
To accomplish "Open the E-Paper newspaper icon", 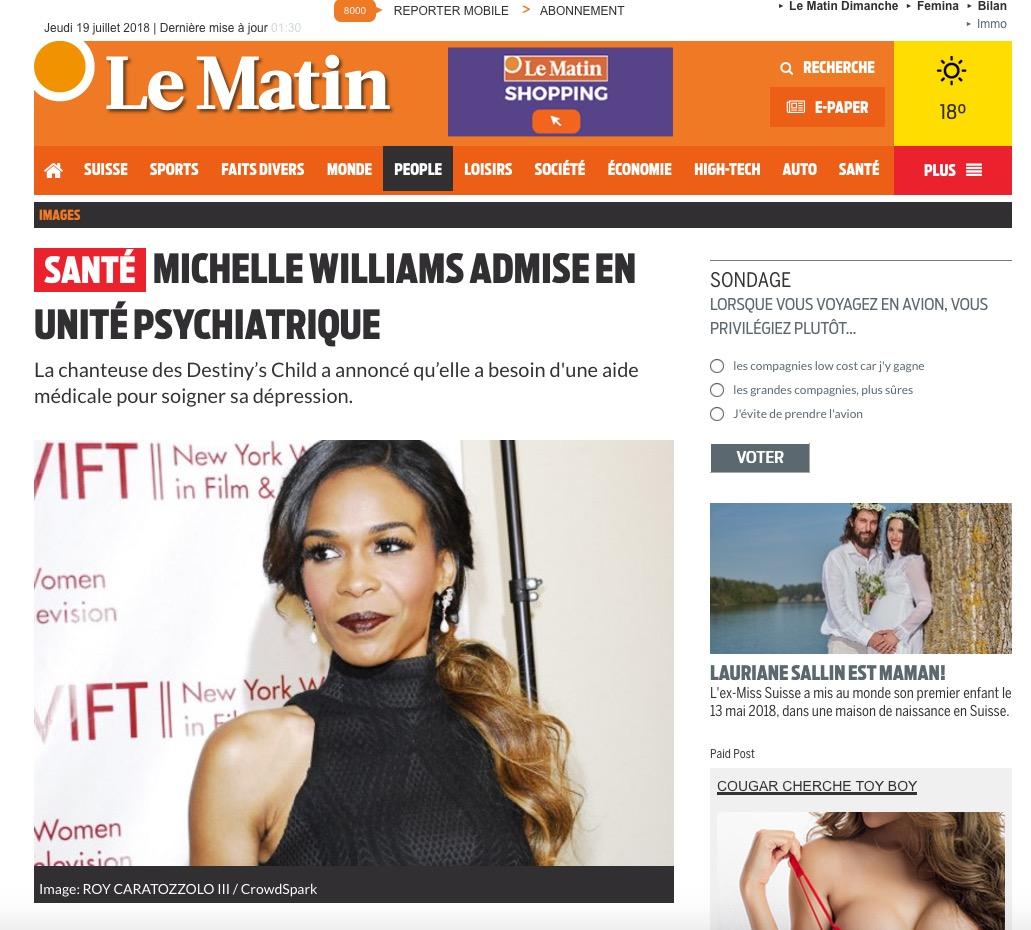I will [796, 107].
